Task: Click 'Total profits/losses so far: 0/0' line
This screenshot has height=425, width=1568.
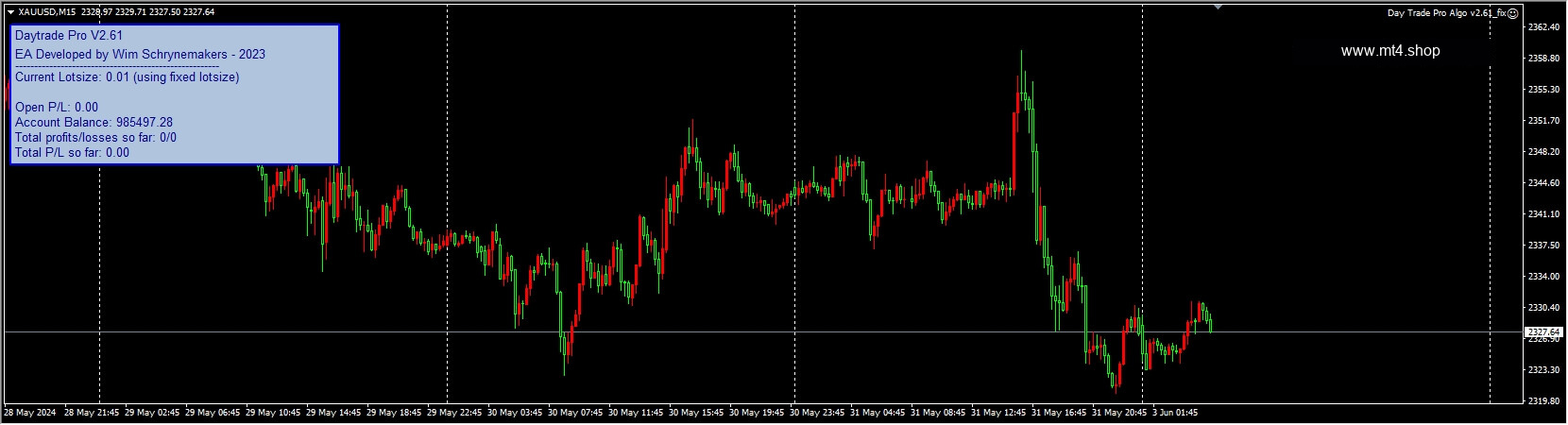Action: 95,138
